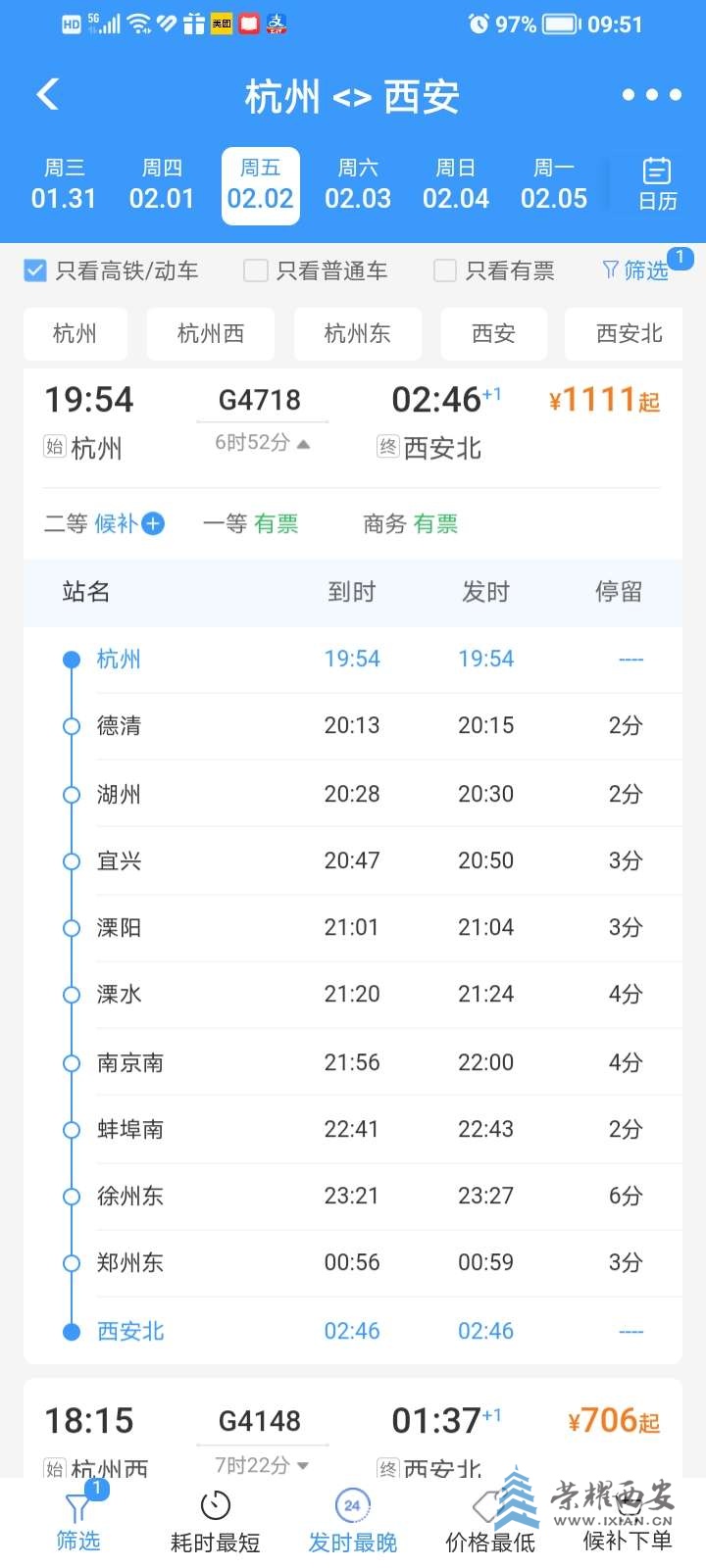Screen dimensions: 706x1568
Task: Tap 价格最低 price tag icon
Action: (489, 1506)
